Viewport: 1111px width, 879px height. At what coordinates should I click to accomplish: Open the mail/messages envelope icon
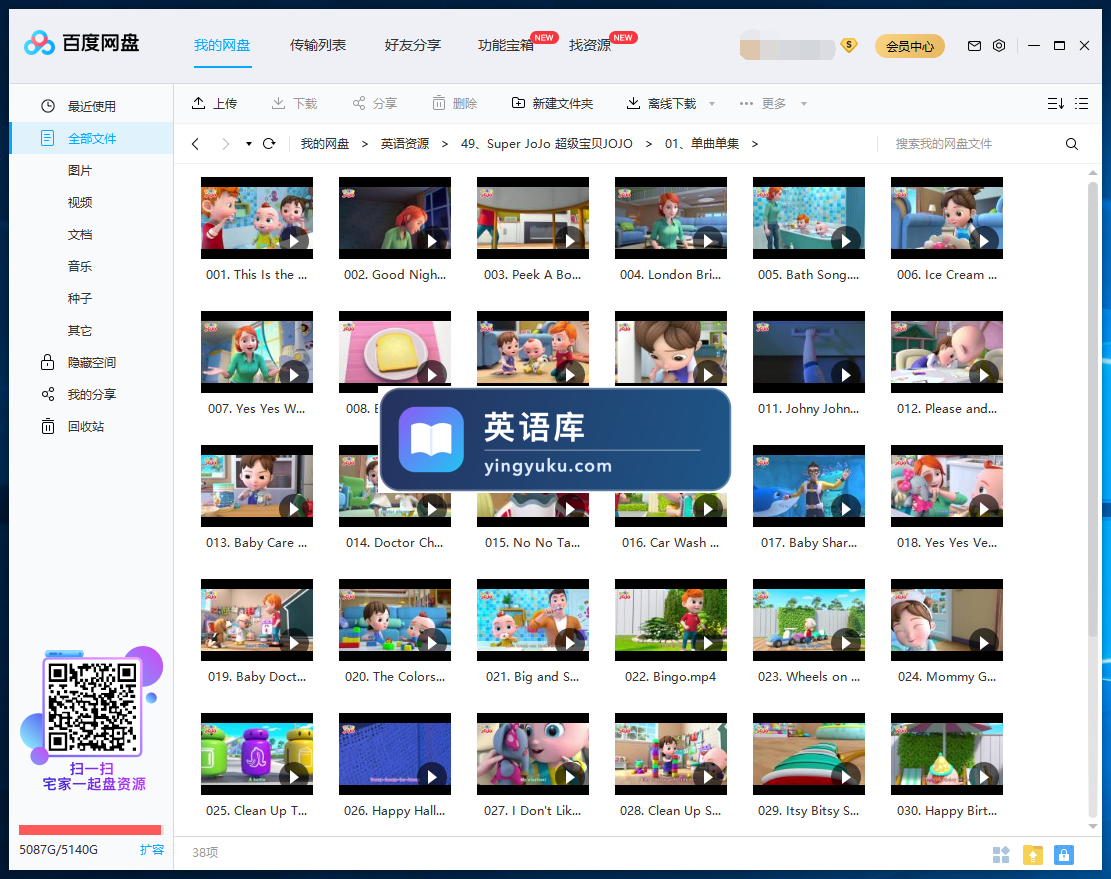tap(974, 46)
